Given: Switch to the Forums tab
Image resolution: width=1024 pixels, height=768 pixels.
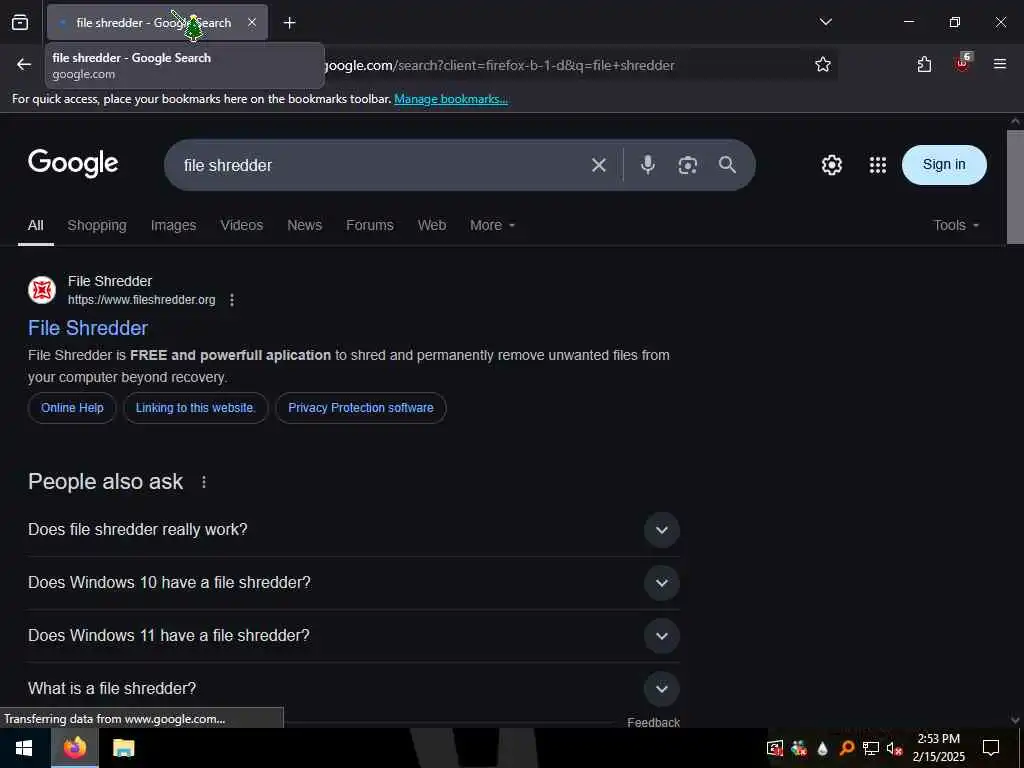Looking at the screenshot, I should [370, 225].
